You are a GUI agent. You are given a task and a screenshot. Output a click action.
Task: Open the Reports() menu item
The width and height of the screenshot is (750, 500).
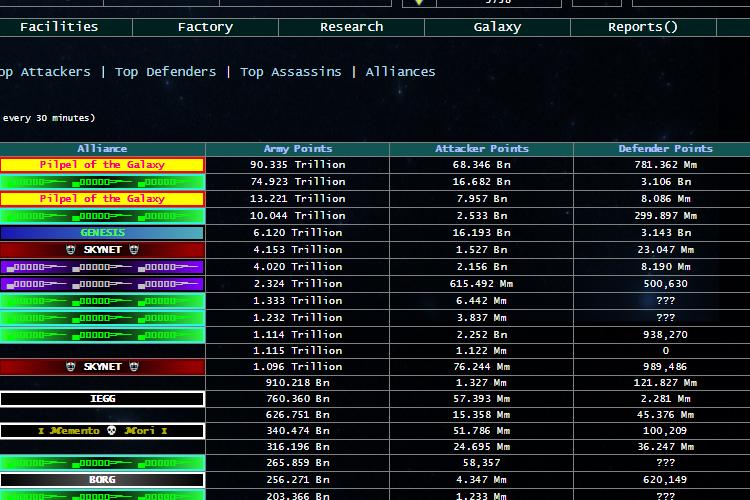pos(643,27)
